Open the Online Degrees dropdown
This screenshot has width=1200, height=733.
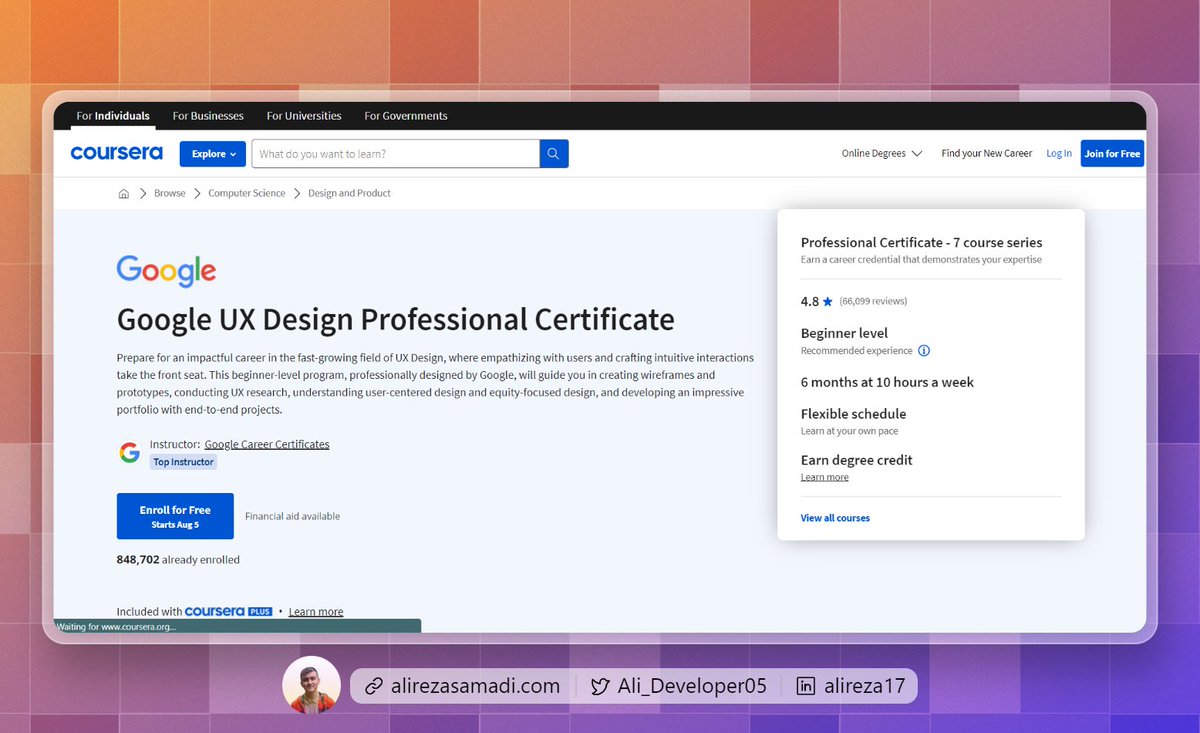coord(881,153)
